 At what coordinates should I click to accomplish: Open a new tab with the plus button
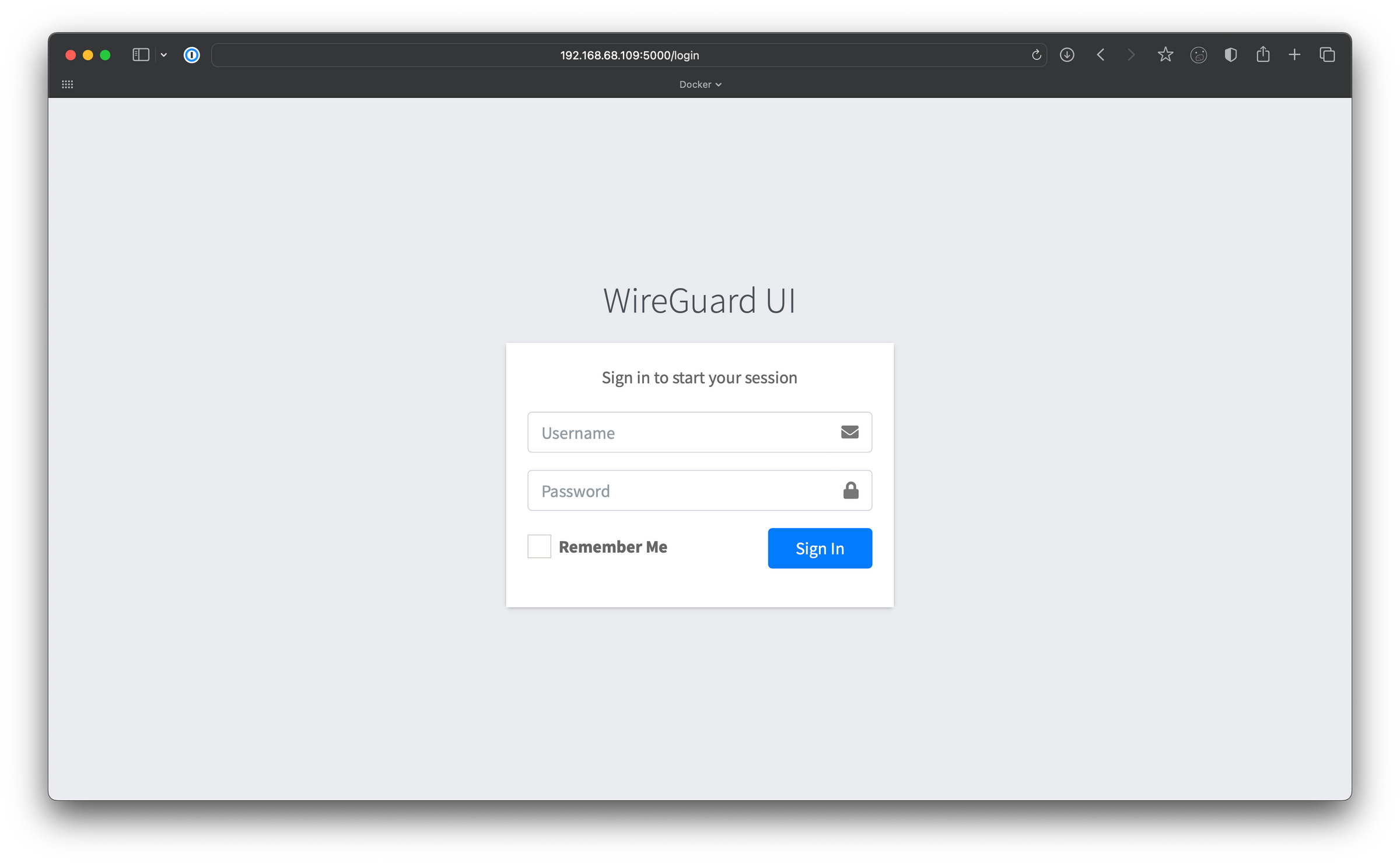(x=1294, y=54)
